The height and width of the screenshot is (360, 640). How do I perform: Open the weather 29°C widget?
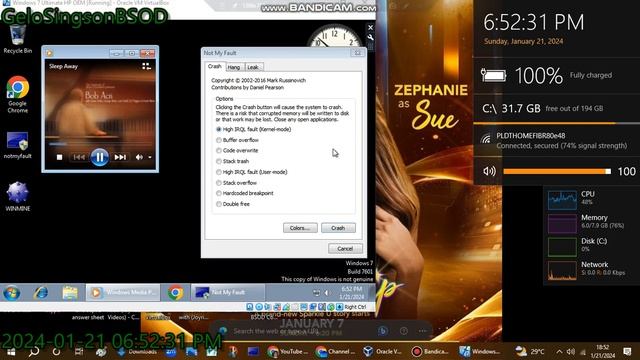530,351
